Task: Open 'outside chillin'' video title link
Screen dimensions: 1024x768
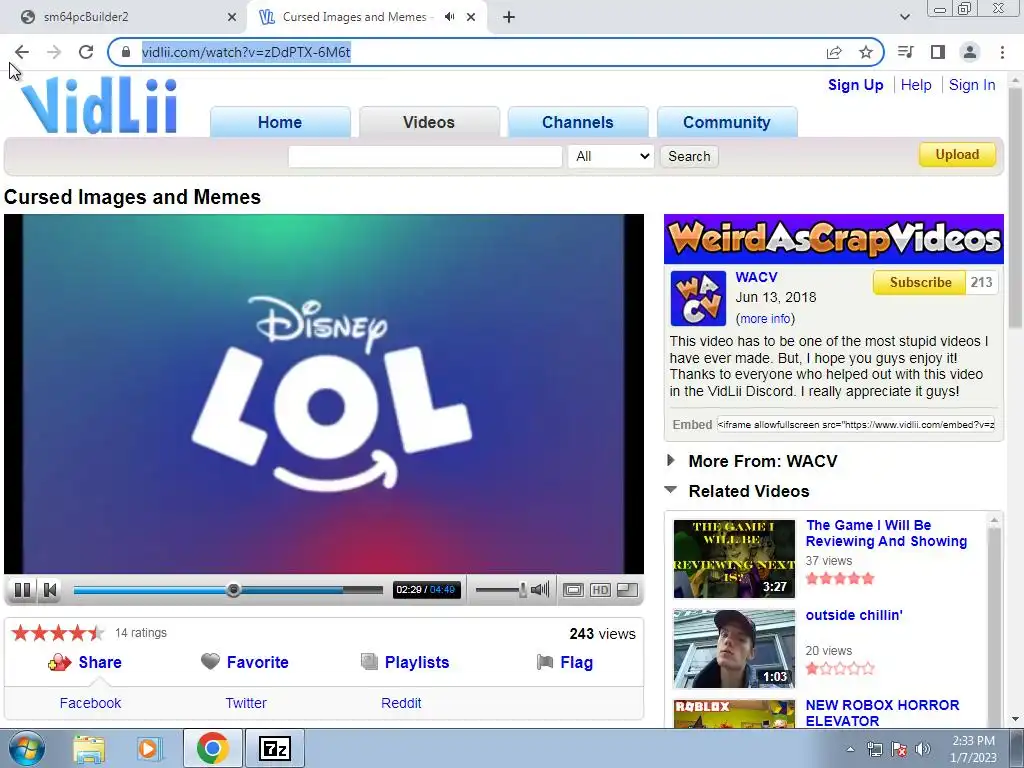Action: point(854,615)
